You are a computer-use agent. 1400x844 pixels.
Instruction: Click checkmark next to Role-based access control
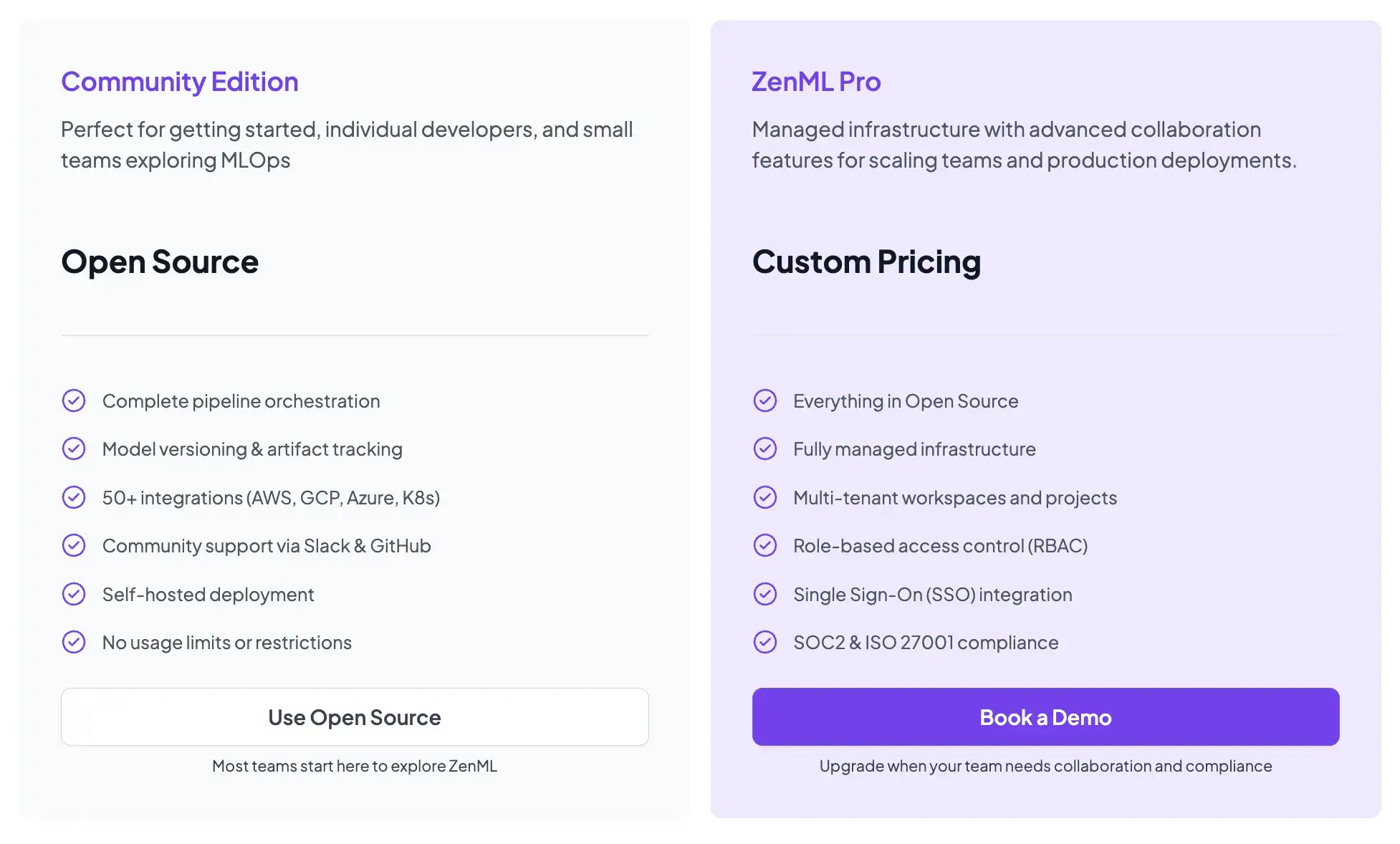coord(765,546)
